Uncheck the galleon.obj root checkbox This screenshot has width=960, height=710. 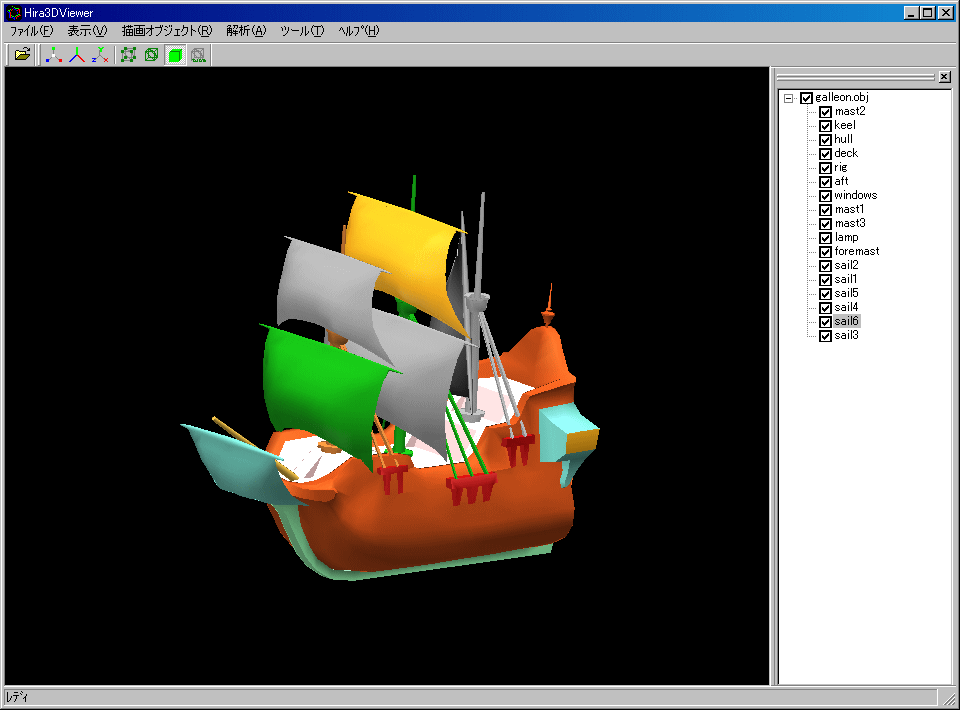tap(806, 98)
